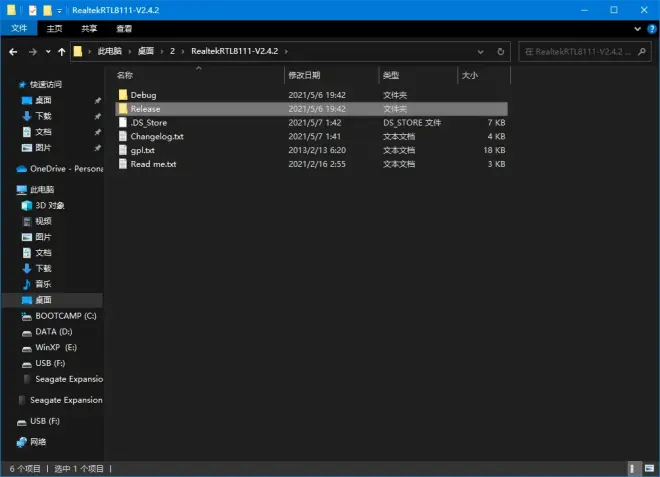The width and height of the screenshot is (660, 477).
Task: Select the Changelog.txt file icon
Action: coord(122,136)
